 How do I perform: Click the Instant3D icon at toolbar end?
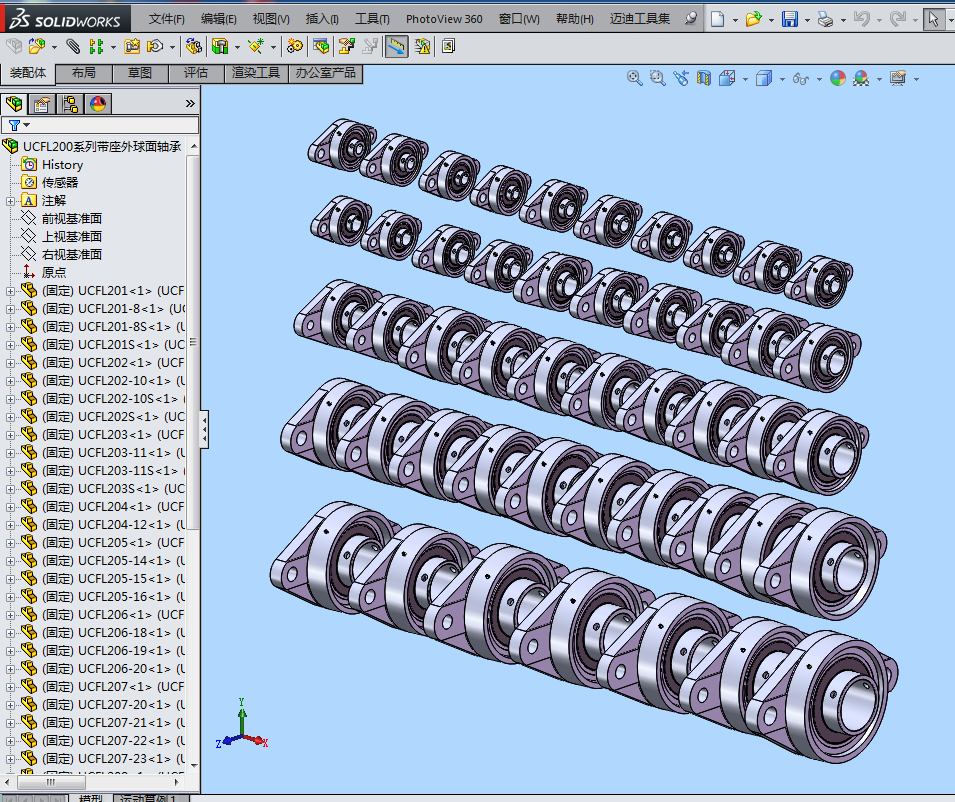[449, 46]
